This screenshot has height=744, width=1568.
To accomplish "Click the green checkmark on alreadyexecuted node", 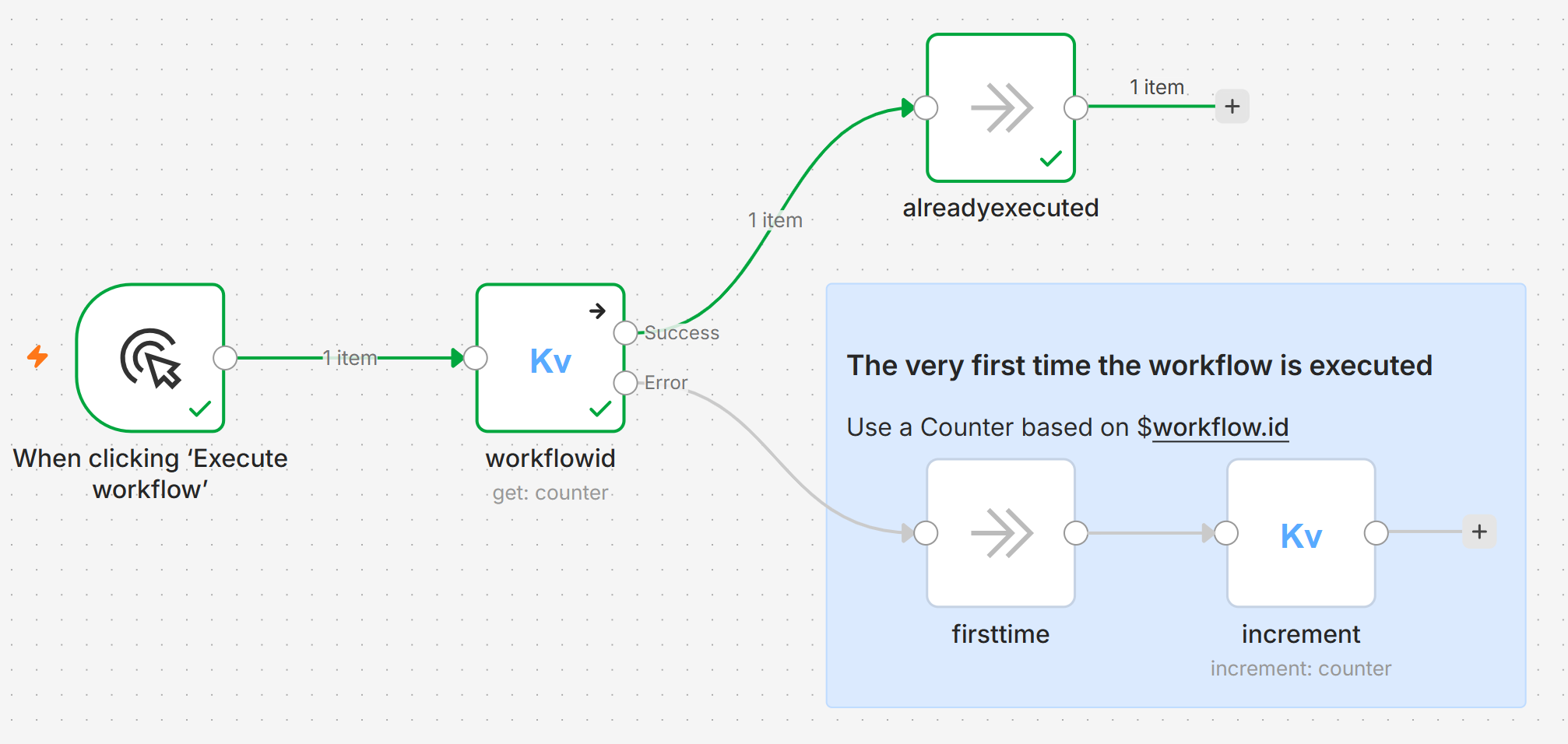I will pos(1051,159).
